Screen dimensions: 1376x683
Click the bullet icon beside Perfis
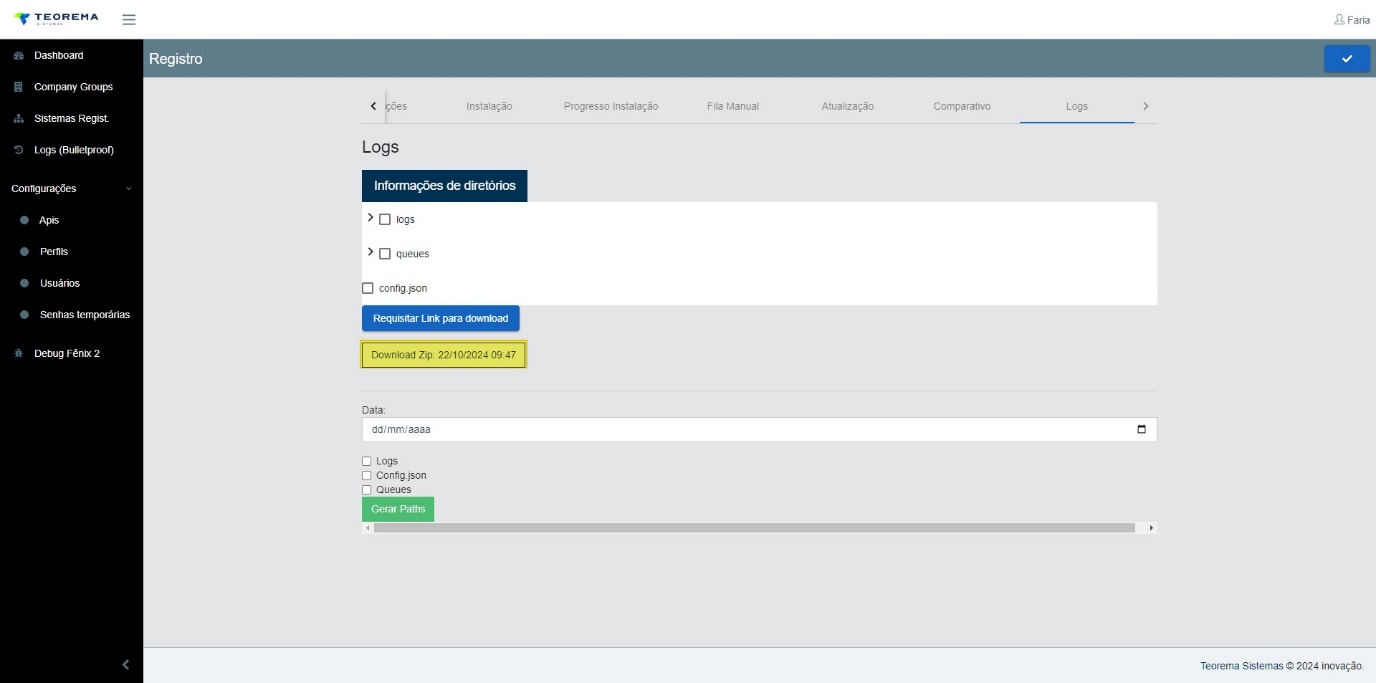coord(24,252)
